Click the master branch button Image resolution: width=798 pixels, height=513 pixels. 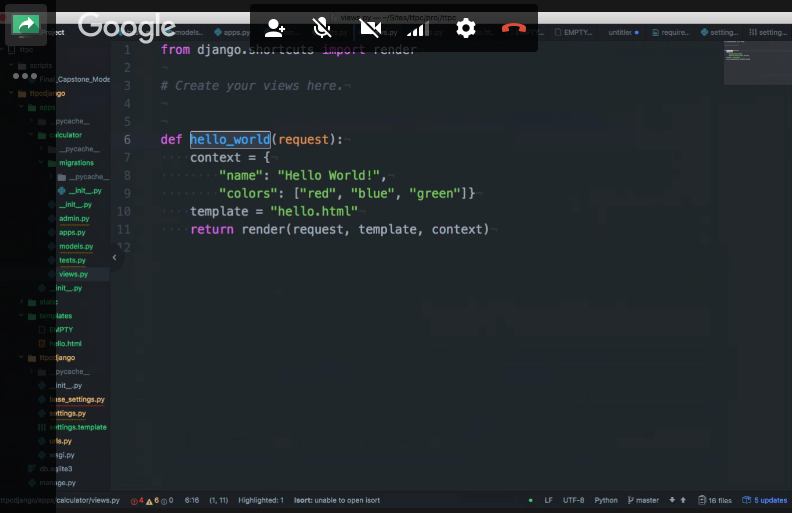(x=642, y=500)
